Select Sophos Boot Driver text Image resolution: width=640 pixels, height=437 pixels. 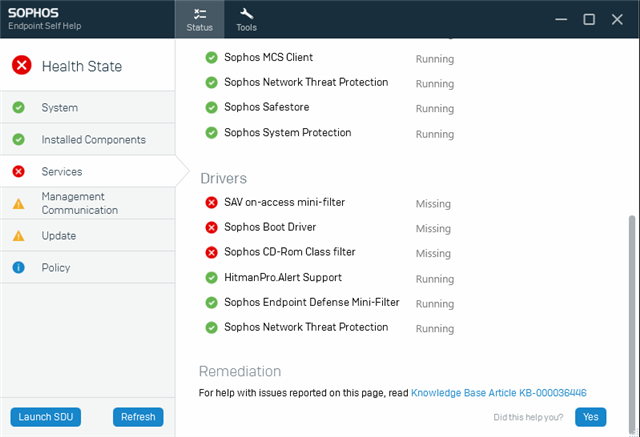point(270,227)
